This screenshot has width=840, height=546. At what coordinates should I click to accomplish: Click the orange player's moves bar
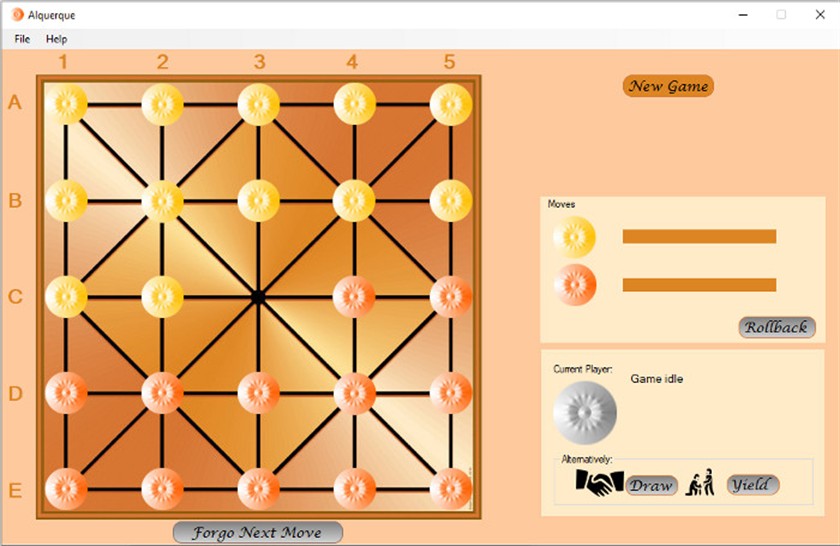pos(699,285)
